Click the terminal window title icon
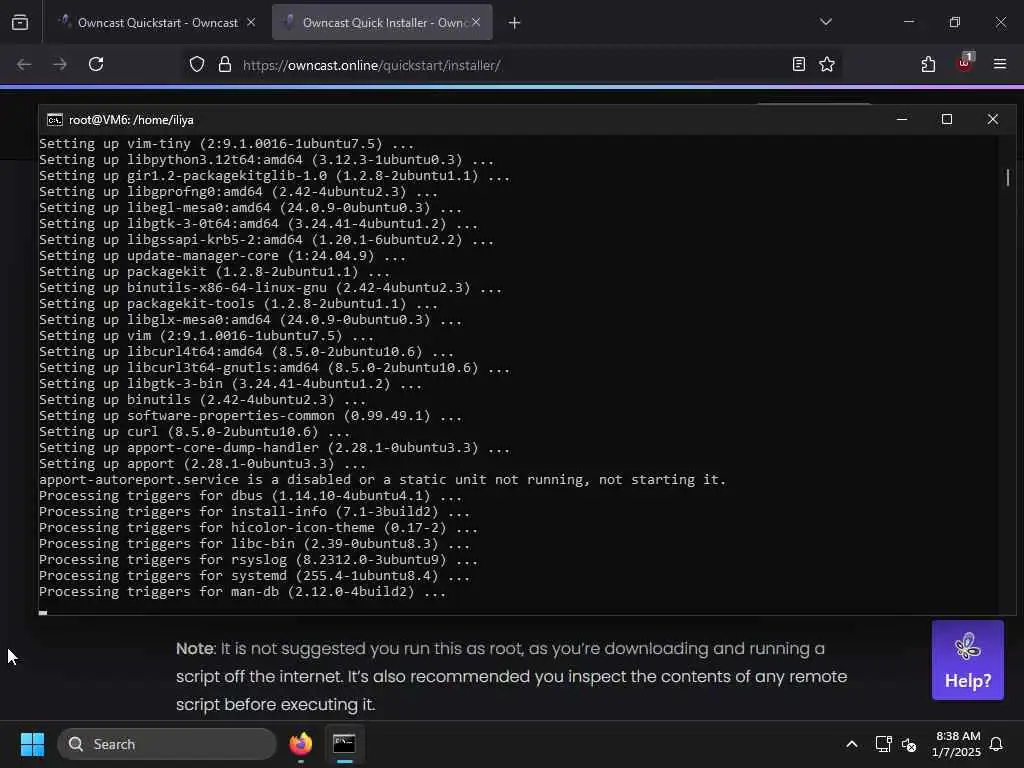The height and width of the screenshot is (768, 1024). [x=55, y=120]
